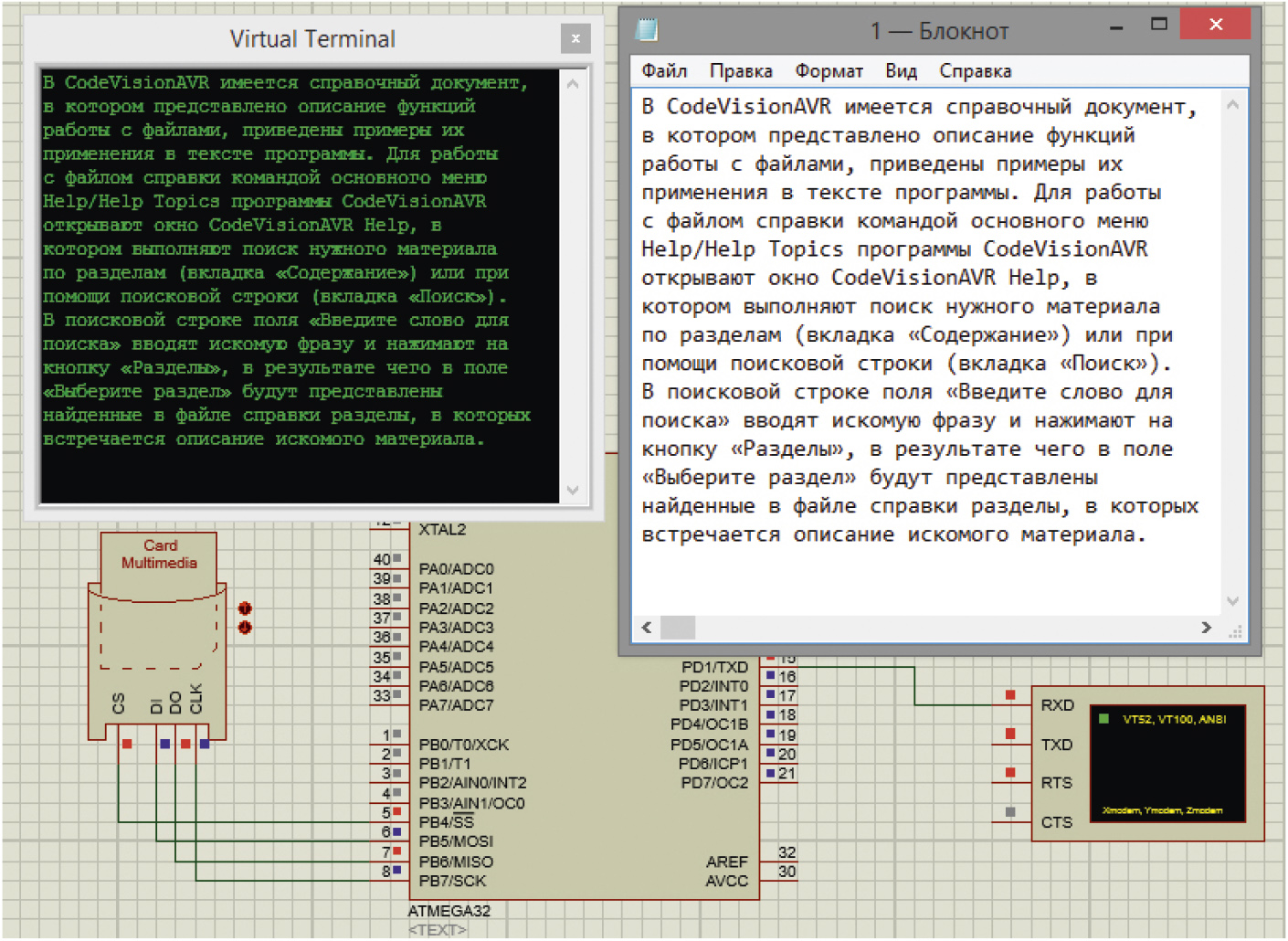Open the Файл menu in Notepad
The image size is (1288, 941).
(664, 71)
